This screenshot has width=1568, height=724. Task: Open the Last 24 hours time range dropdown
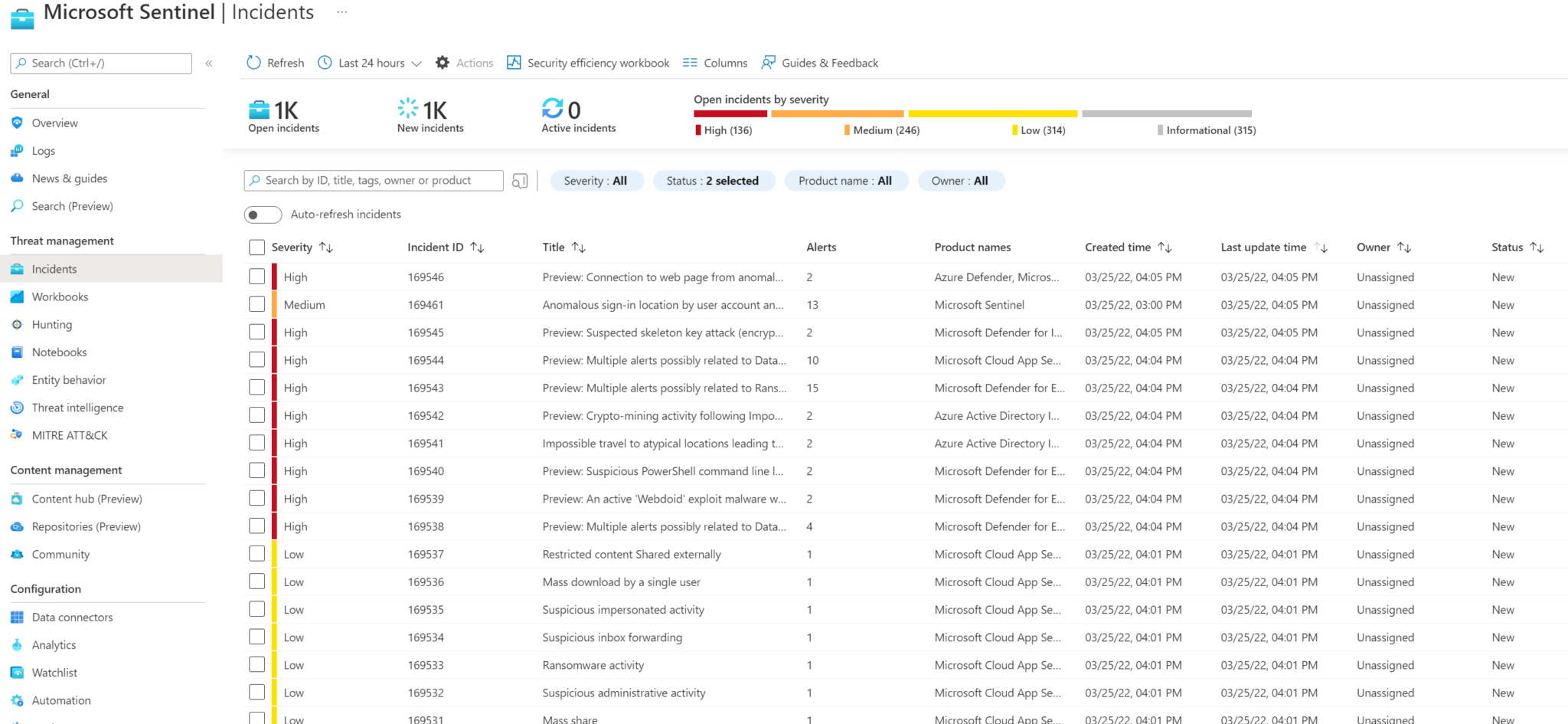(x=368, y=62)
